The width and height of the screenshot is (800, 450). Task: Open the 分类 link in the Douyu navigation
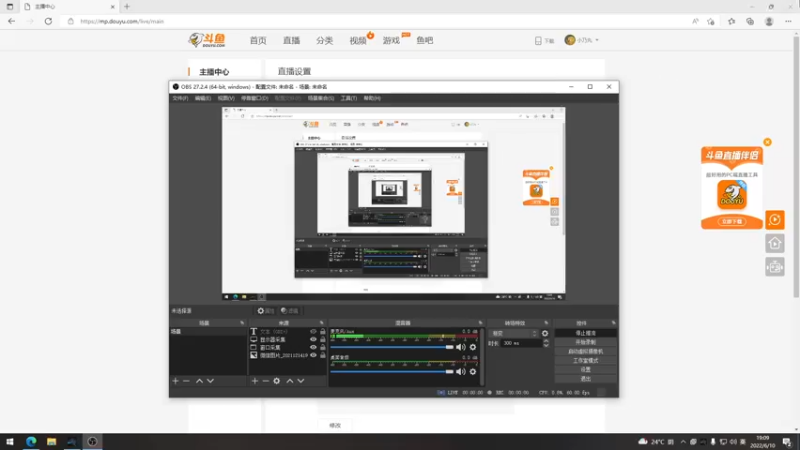click(x=324, y=40)
